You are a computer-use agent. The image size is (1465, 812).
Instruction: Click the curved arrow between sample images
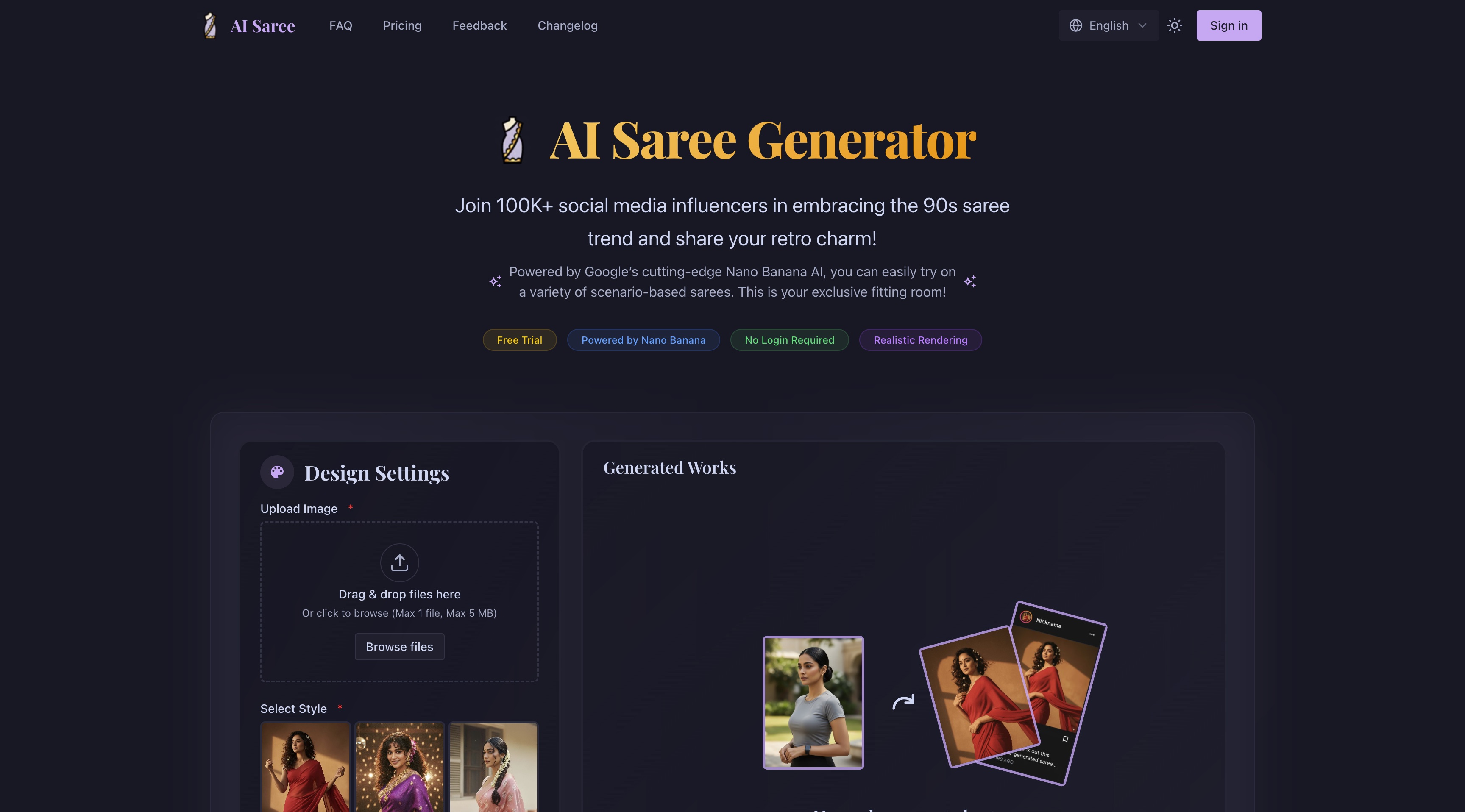tap(903, 702)
